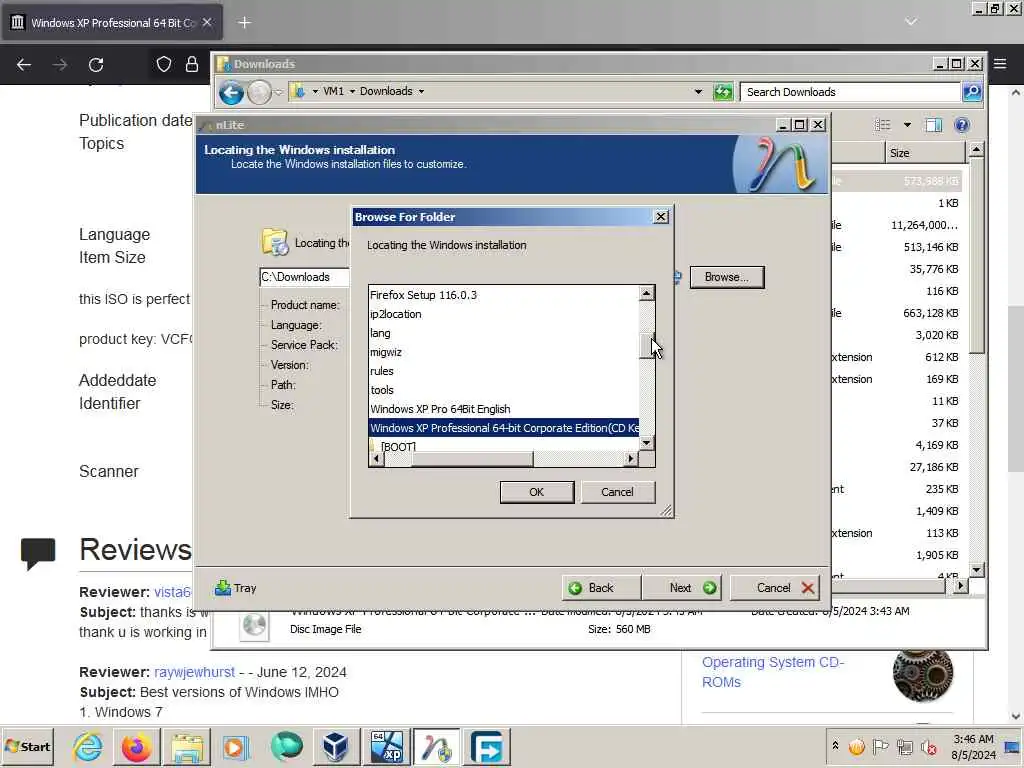The width and height of the screenshot is (1024, 768).
Task: Click browser tracking protection shield icon
Action: click(163, 64)
